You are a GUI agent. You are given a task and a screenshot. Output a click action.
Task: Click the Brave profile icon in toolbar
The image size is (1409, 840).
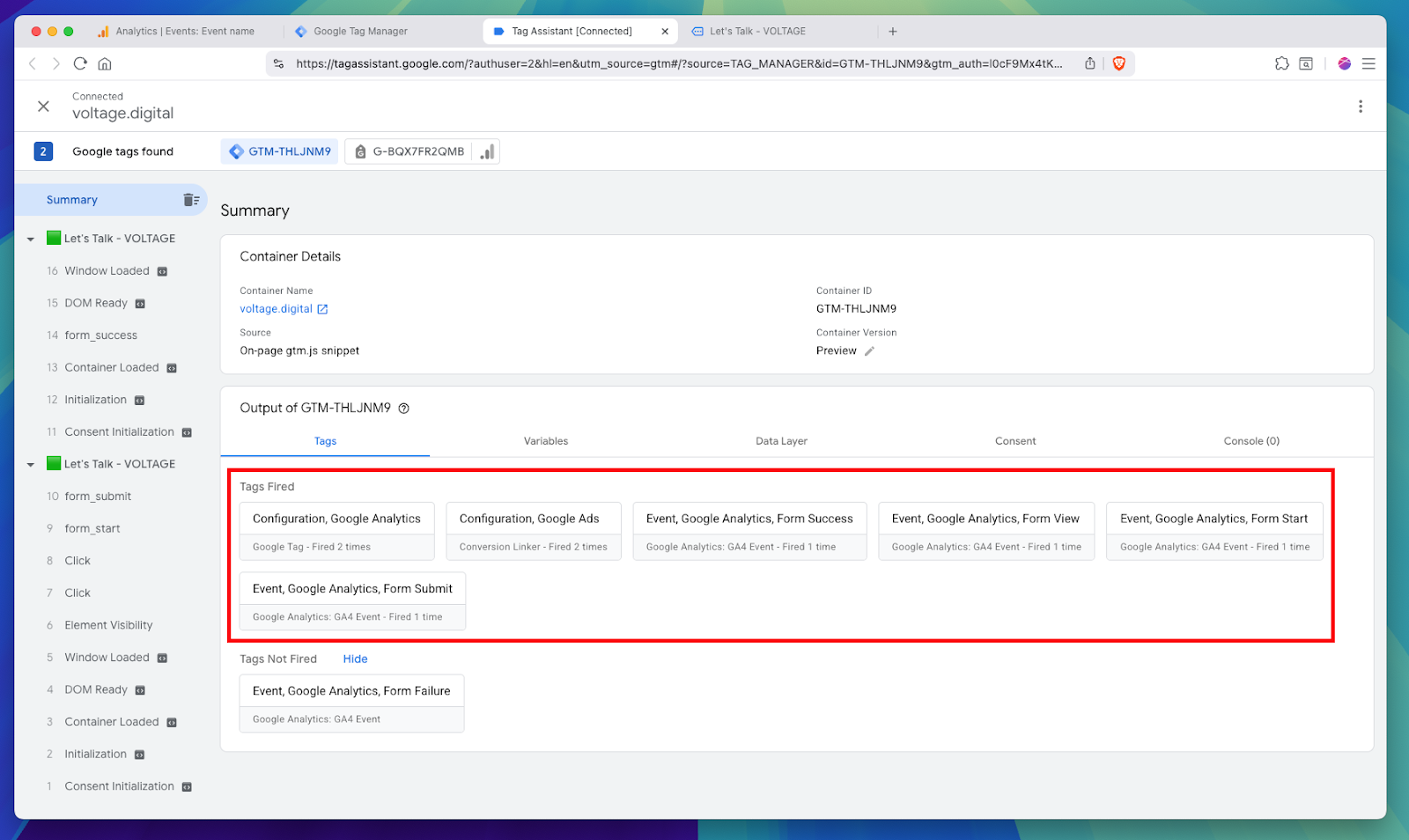coord(1344,63)
